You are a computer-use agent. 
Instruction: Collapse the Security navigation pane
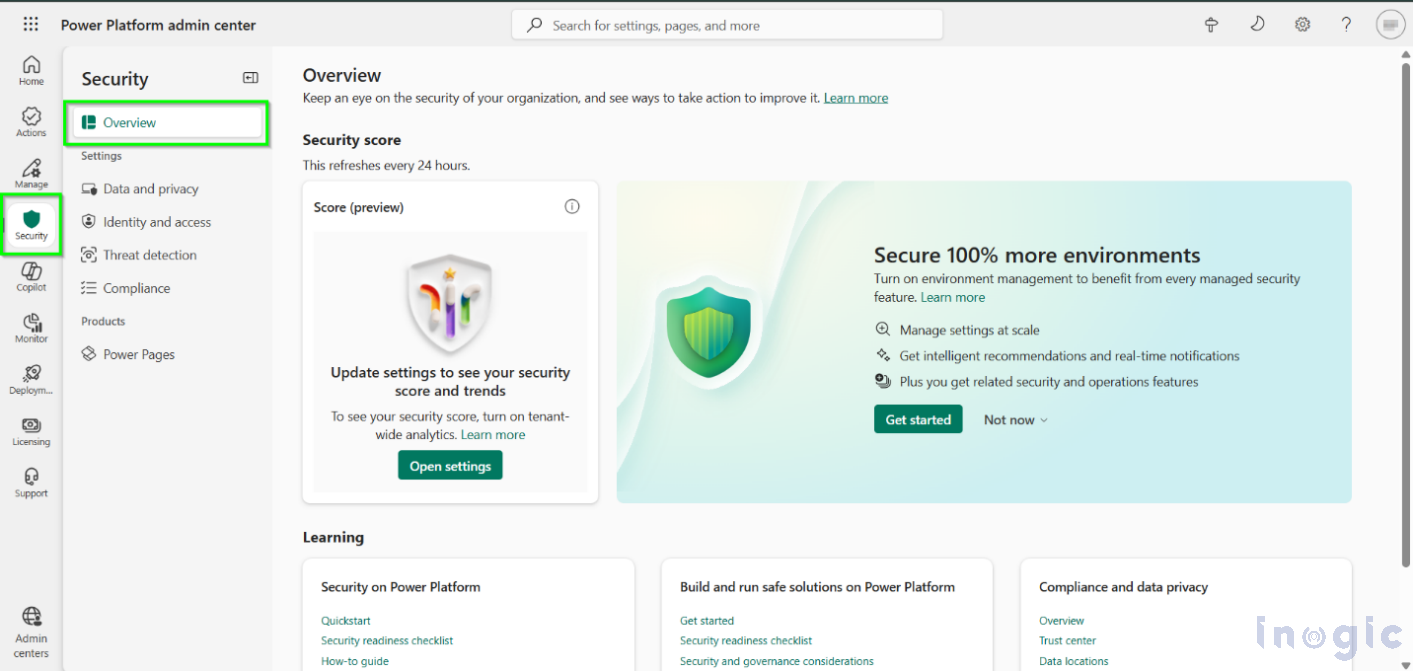pyautogui.click(x=250, y=77)
